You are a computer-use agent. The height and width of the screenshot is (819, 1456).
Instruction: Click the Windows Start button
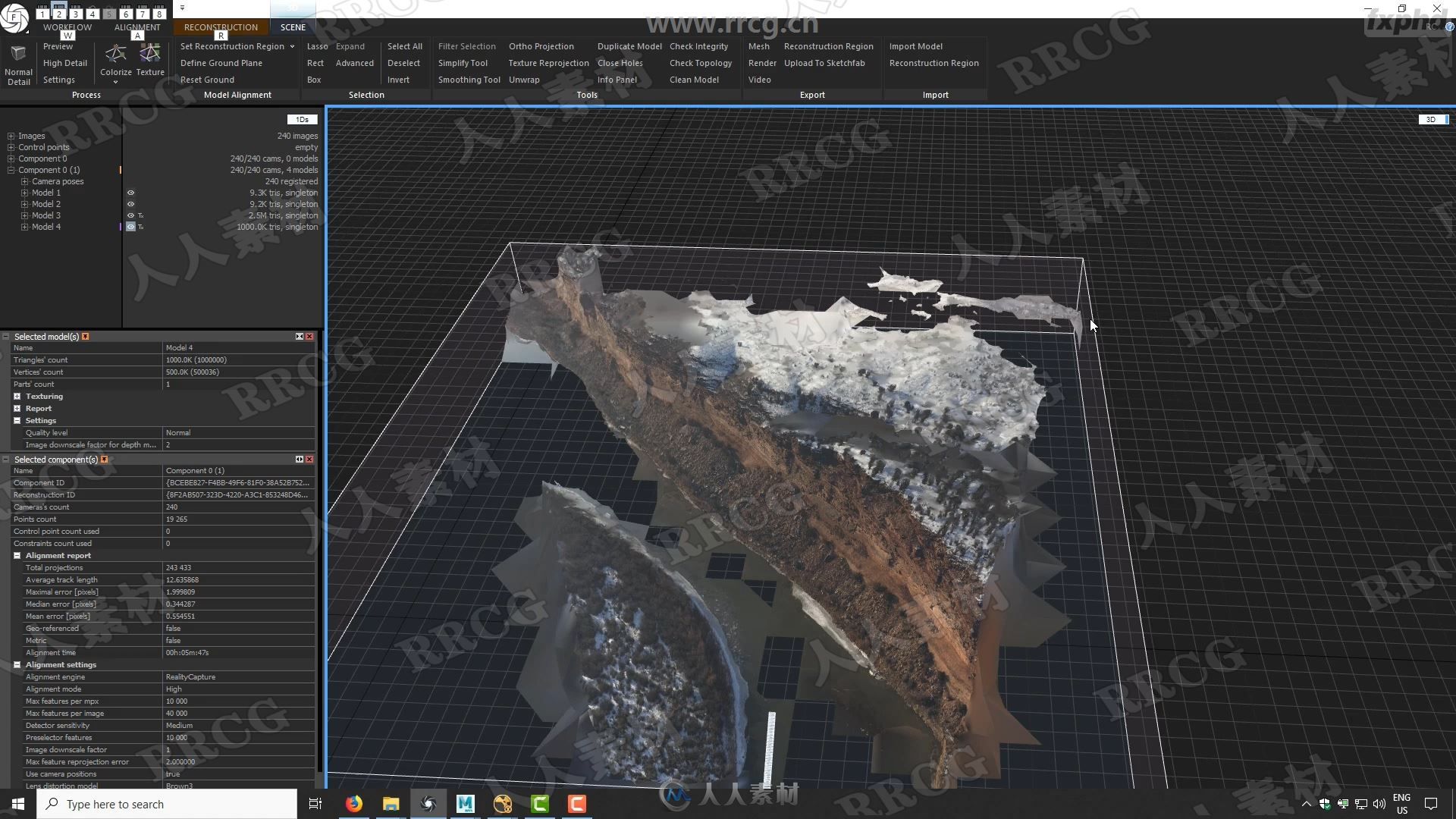[18, 804]
